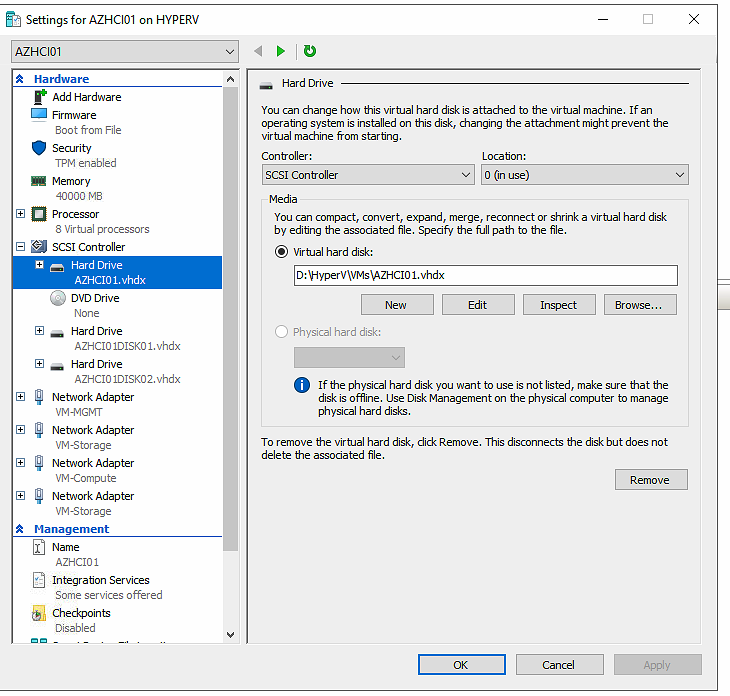Collapse the Management section header
Image resolution: width=730 pixels, height=696 pixels.
[20, 529]
